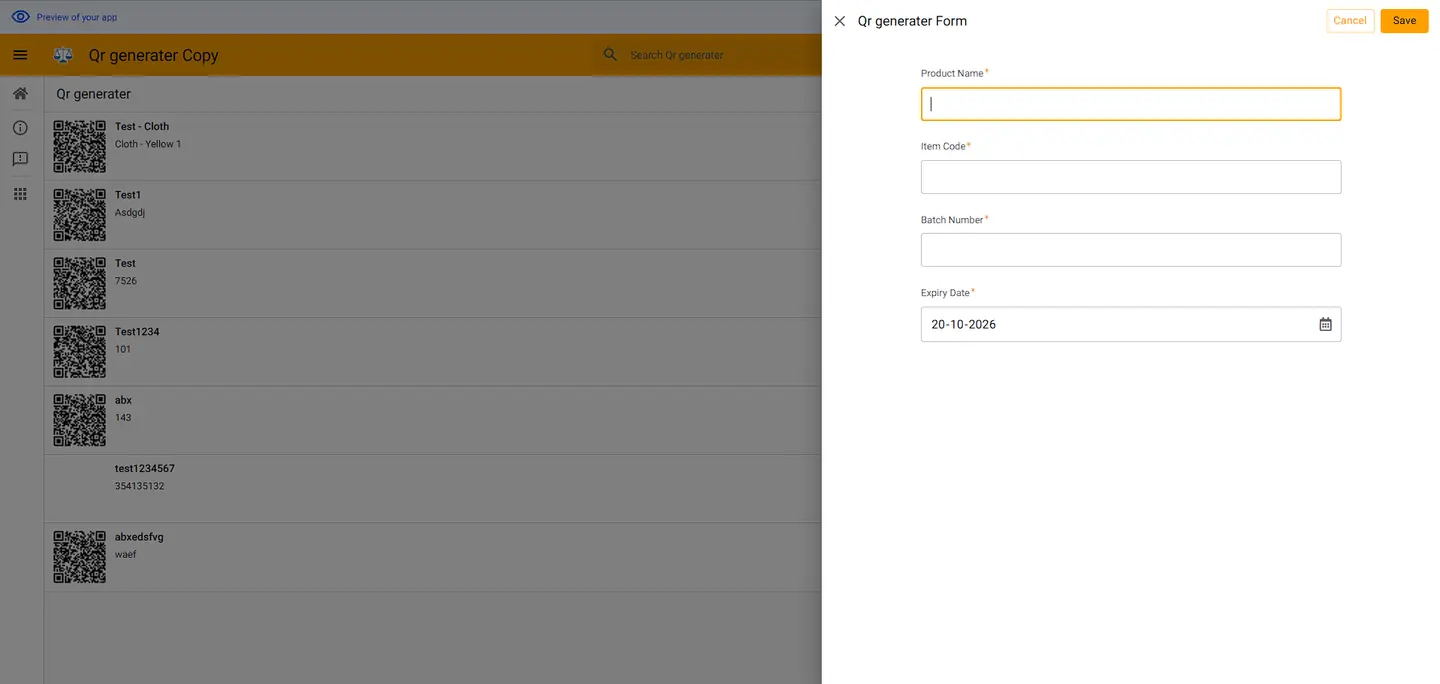Click the 'Asdgdj' subtitle
This screenshot has width=1440, height=684.
pyautogui.click(x=130, y=213)
